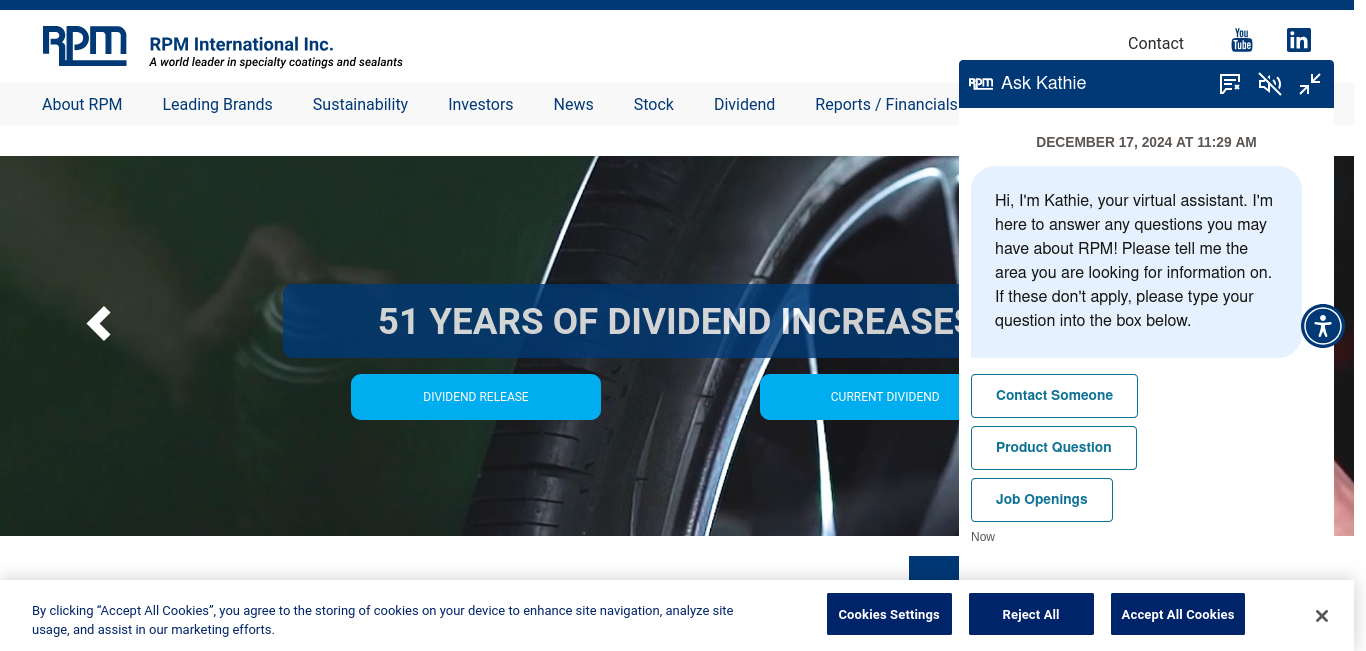Click the December 17, 2024 chat timestamp
The width and height of the screenshot is (1366, 651).
pyautogui.click(x=1146, y=142)
